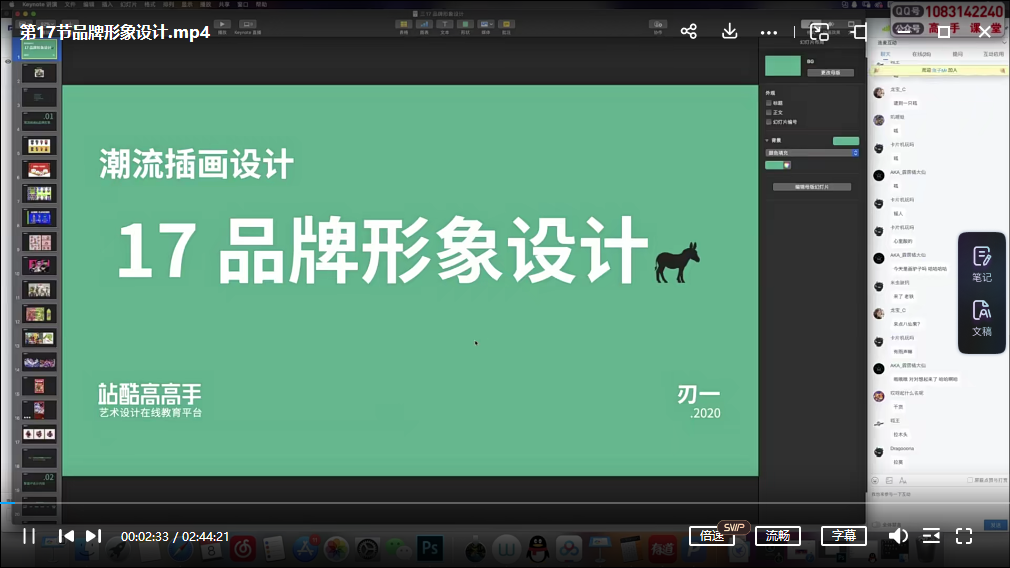Switch to the 聊天 chat tab
The image size is (1010, 568).
[x=885, y=54]
